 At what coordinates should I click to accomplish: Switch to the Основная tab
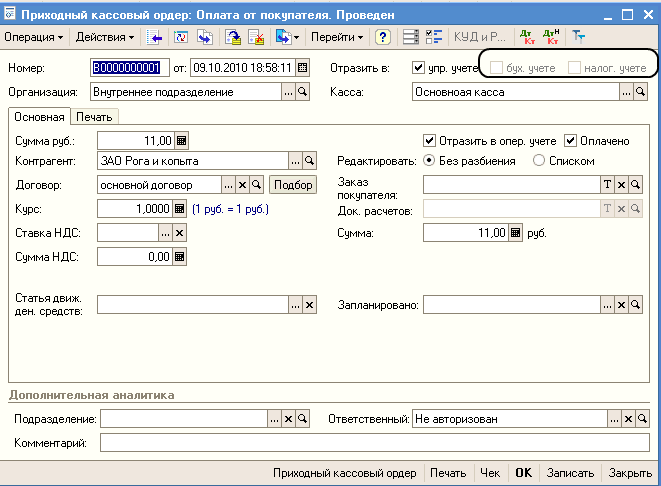pos(39,117)
